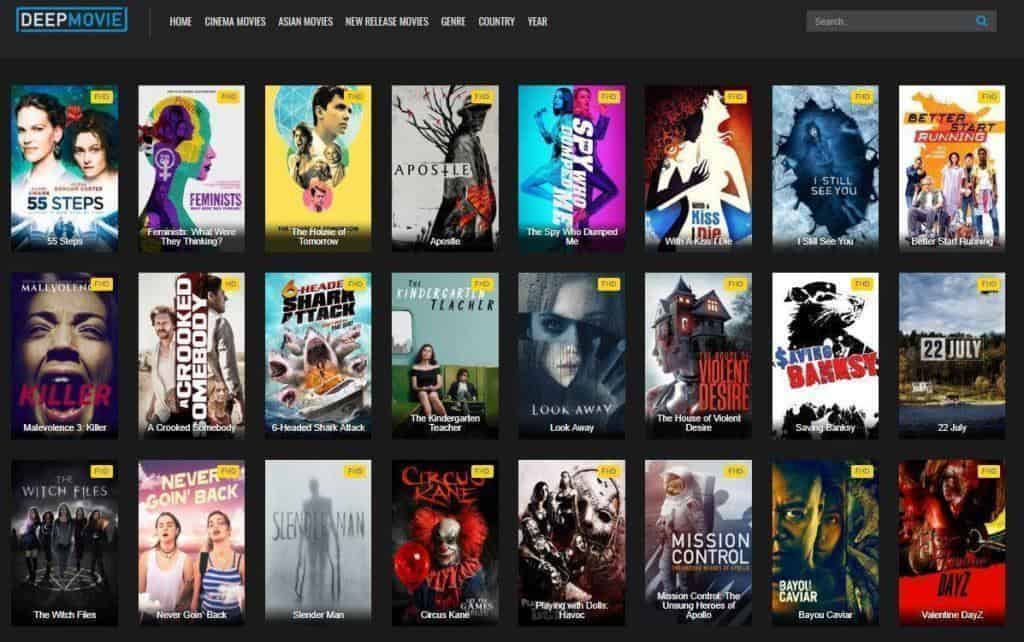Open I Still See You poster
This screenshot has width=1024, height=642.
click(x=825, y=168)
